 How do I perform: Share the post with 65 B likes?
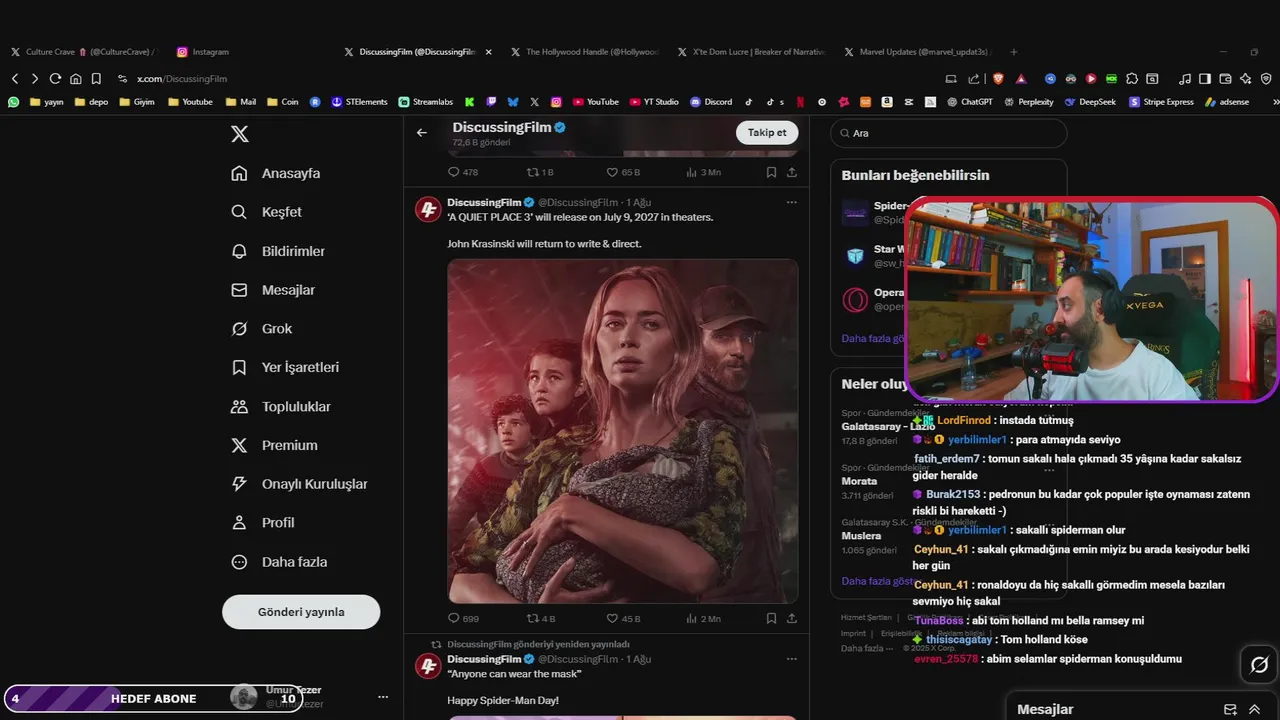click(792, 172)
